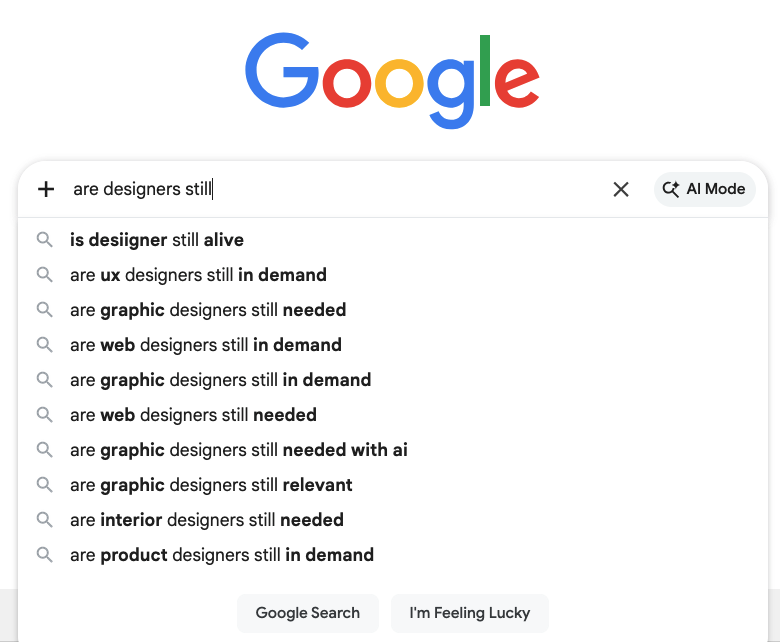Clear the search text with X icon
780x642 pixels.
coord(621,189)
